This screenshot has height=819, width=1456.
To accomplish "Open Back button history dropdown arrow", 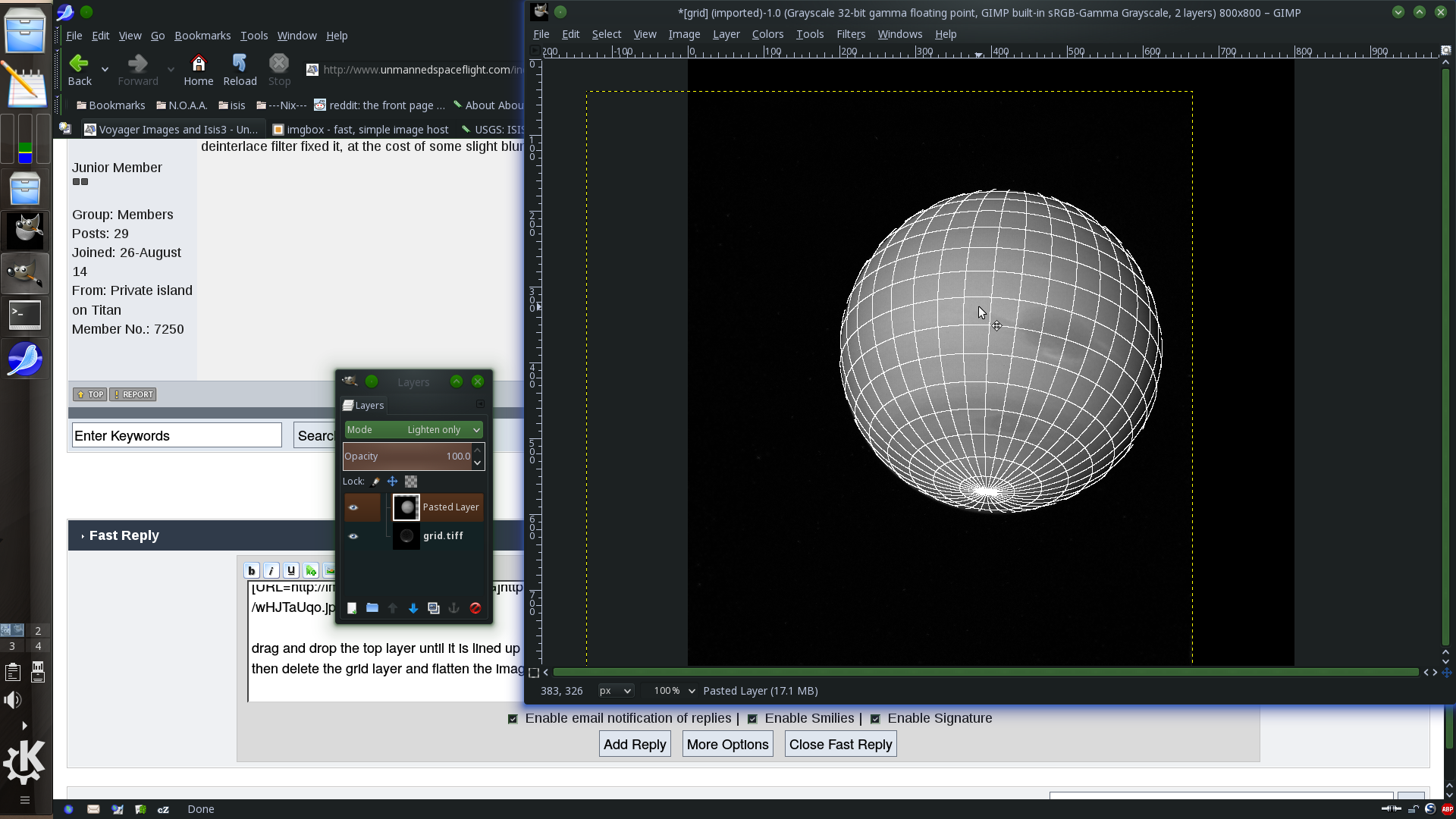I will pos(105,70).
